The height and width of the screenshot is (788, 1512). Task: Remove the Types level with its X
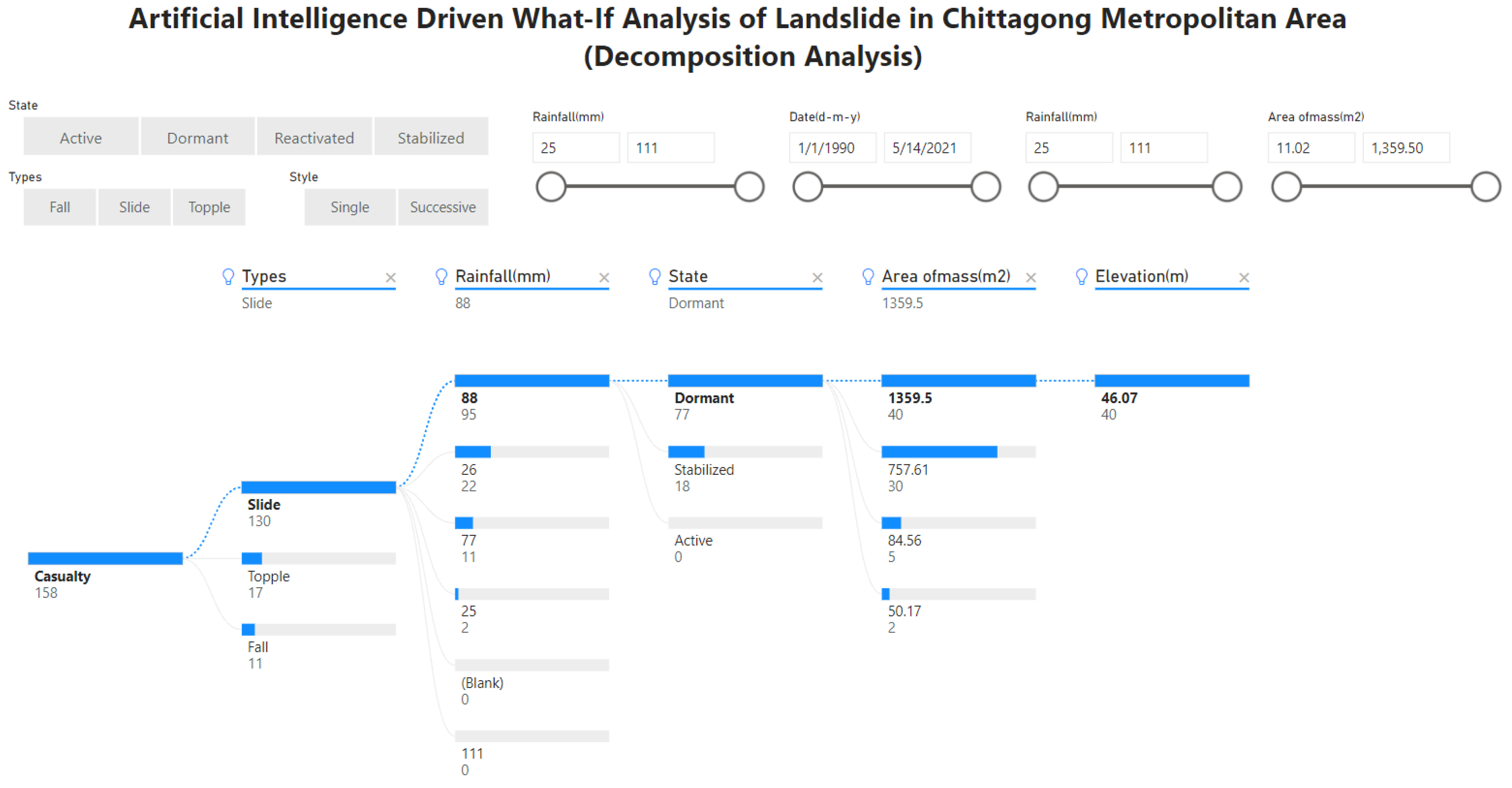(x=390, y=278)
